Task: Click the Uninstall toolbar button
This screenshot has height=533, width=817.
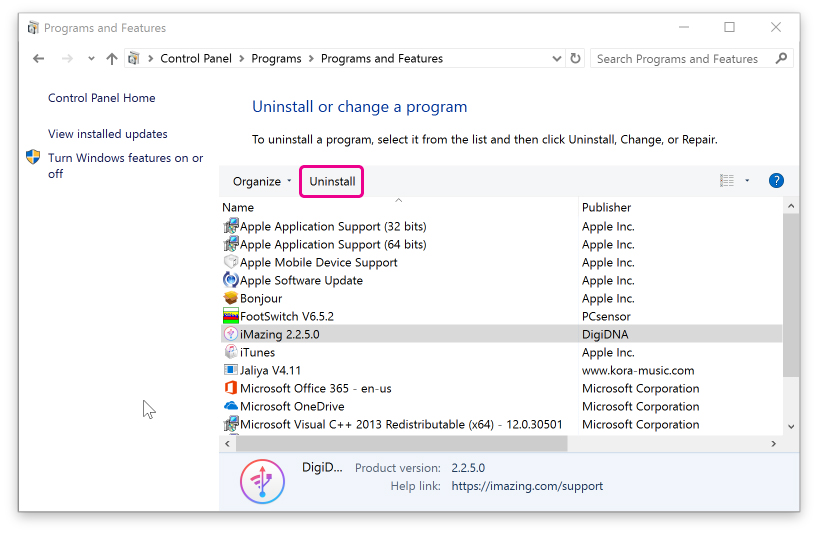Action: [332, 181]
